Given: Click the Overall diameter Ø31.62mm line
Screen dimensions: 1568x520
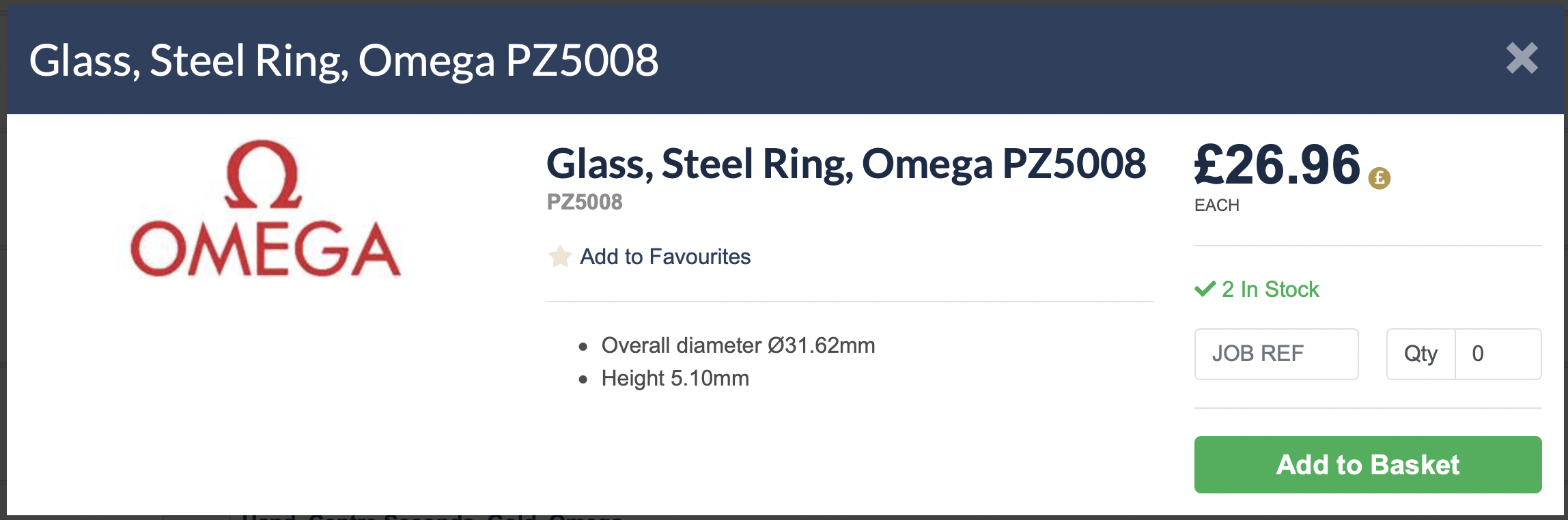Looking at the screenshot, I should pyautogui.click(x=738, y=345).
